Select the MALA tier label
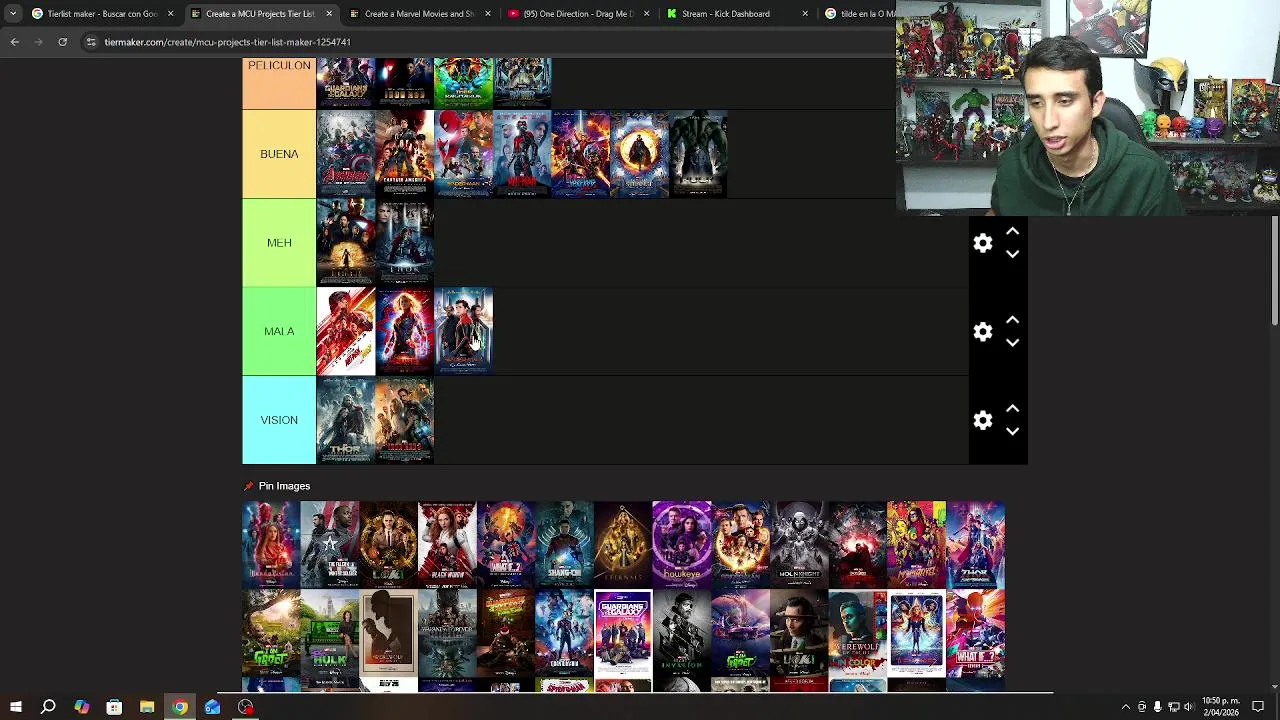The height and width of the screenshot is (720, 1280). click(x=279, y=331)
